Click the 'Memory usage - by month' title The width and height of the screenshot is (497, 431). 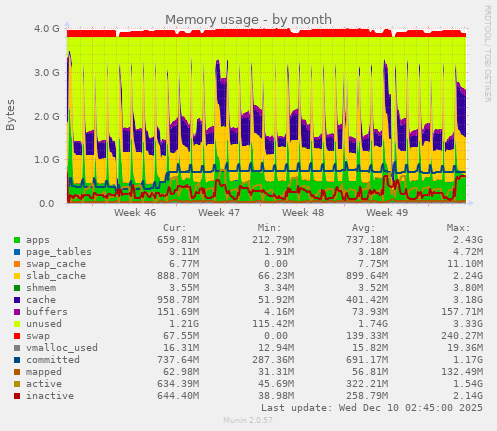click(x=248, y=20)
